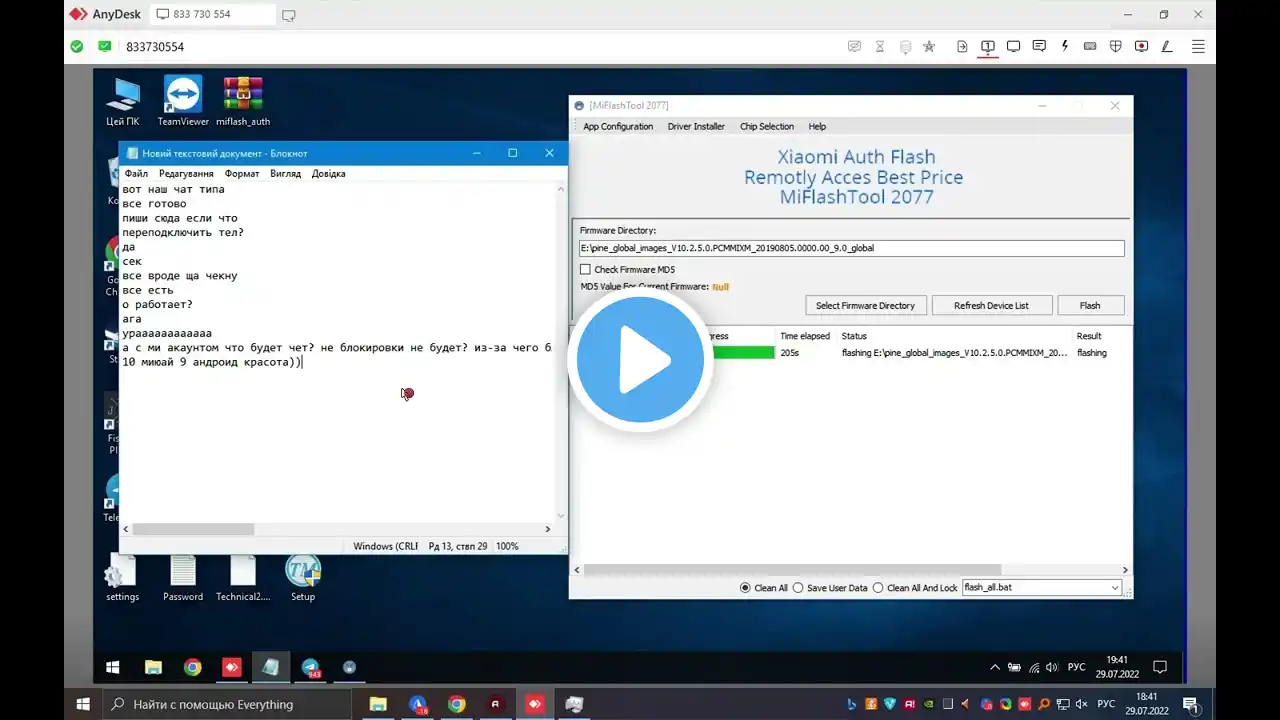Launch the Setup desktop icon
Image resolution: width=1280 pixels, height=720 pixels.
(303, 579)
